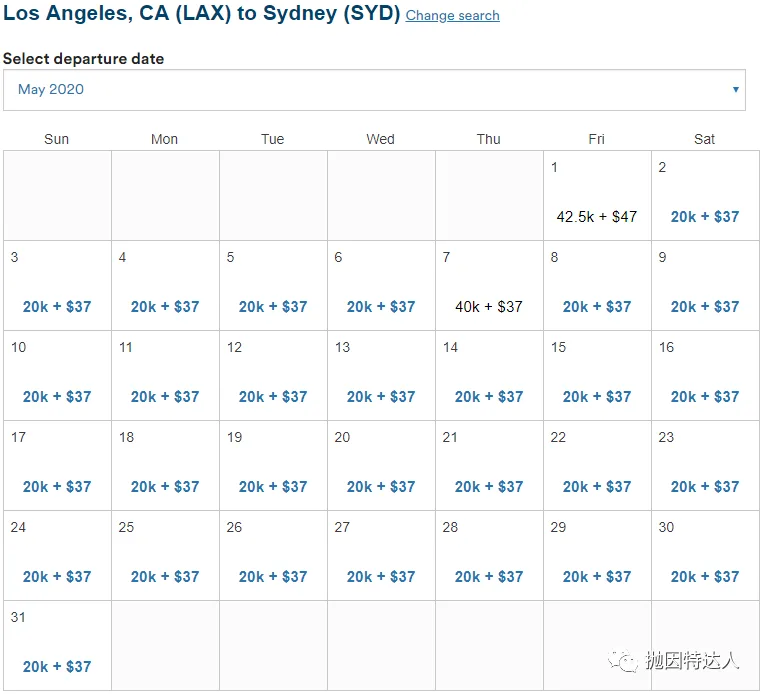764x694 pixels.
Task: Select May 31 fare 20k + $37
Action: [57, 667]
